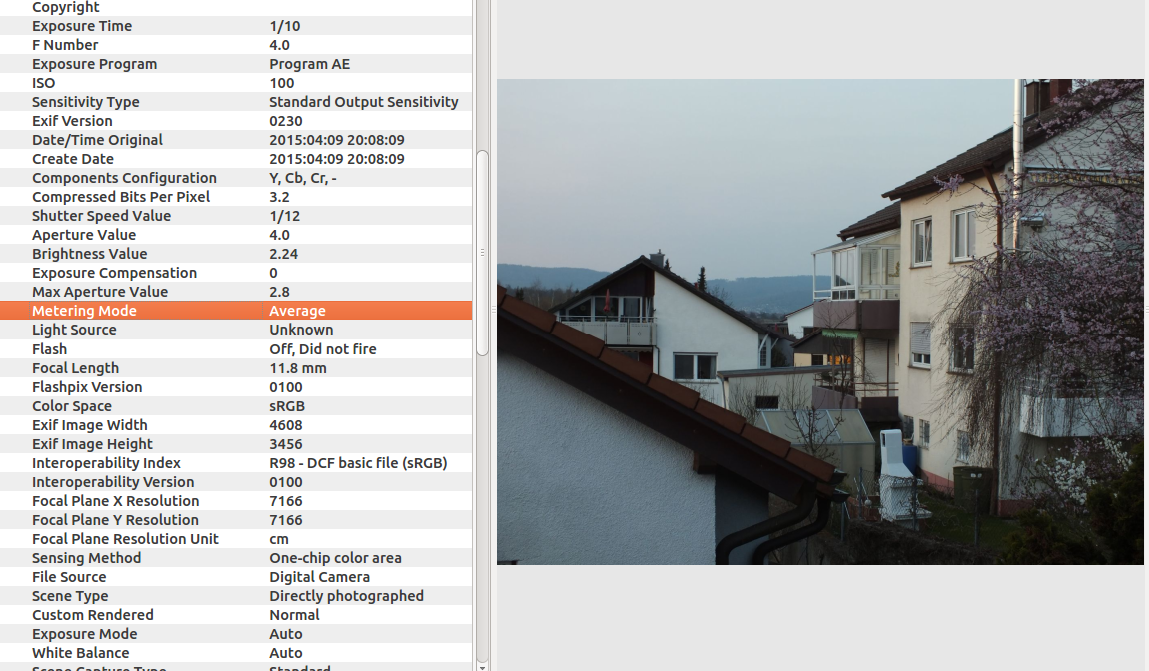Viewport: 1149px width, 671px height.
Task: Click the F Number row
Action: pyautogui.click(x=236, y=45)
